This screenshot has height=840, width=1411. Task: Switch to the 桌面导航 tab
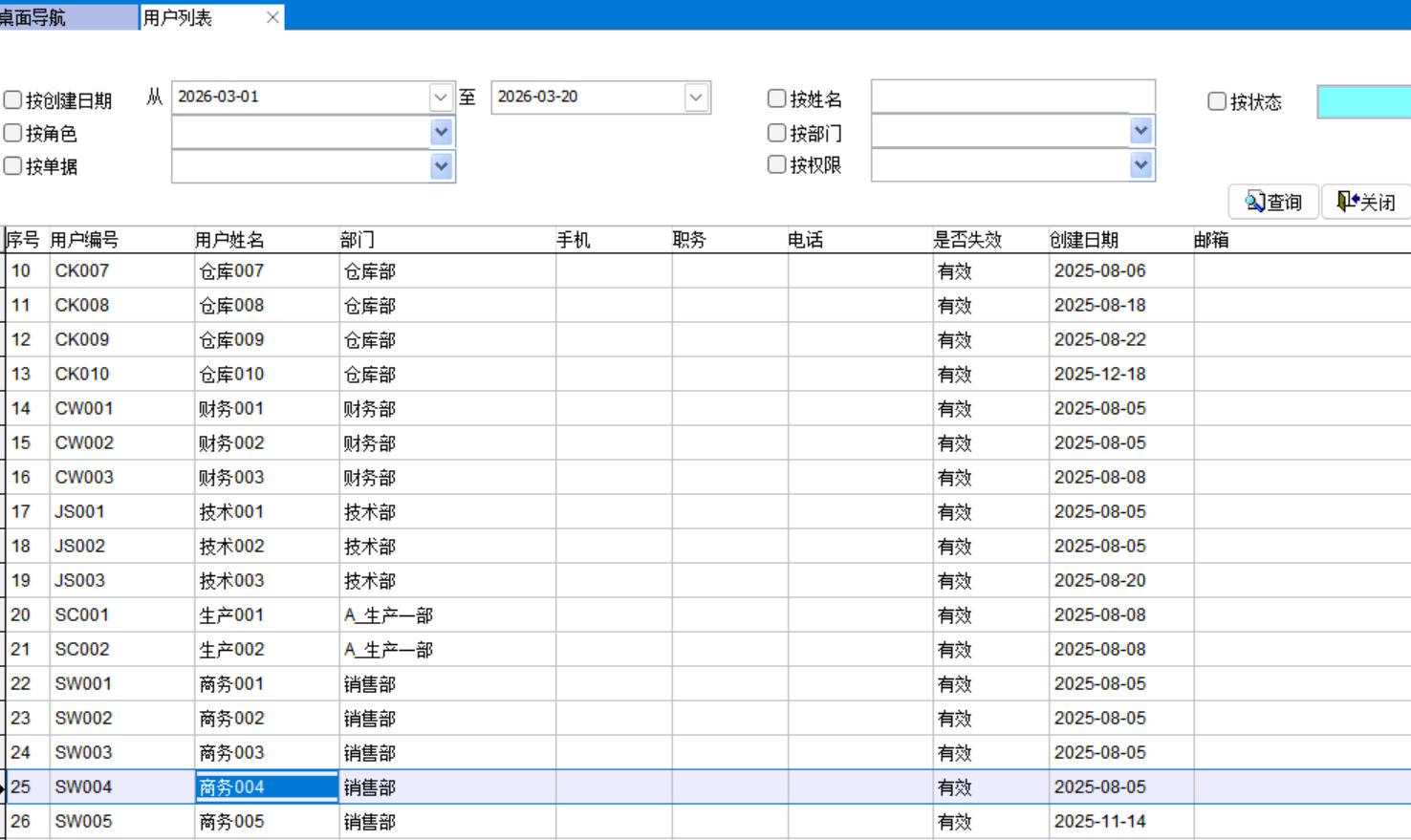(67, 17)
